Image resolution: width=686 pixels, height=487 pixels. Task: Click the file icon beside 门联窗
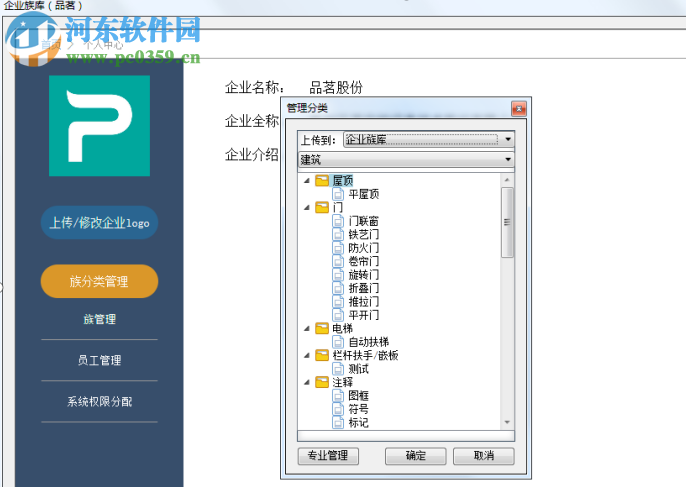pyautogui.click(x=338, y=221)
